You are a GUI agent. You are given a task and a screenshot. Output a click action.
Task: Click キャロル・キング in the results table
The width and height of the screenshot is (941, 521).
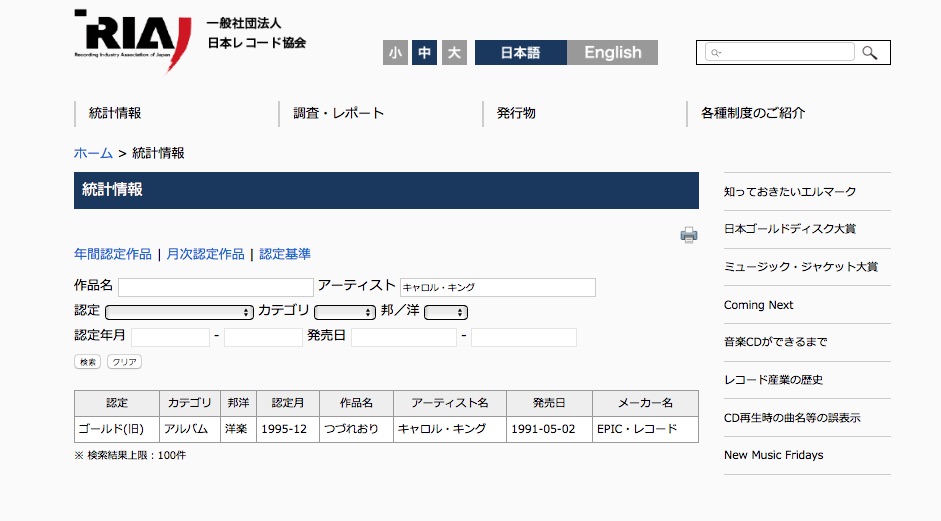pos(450,429)
